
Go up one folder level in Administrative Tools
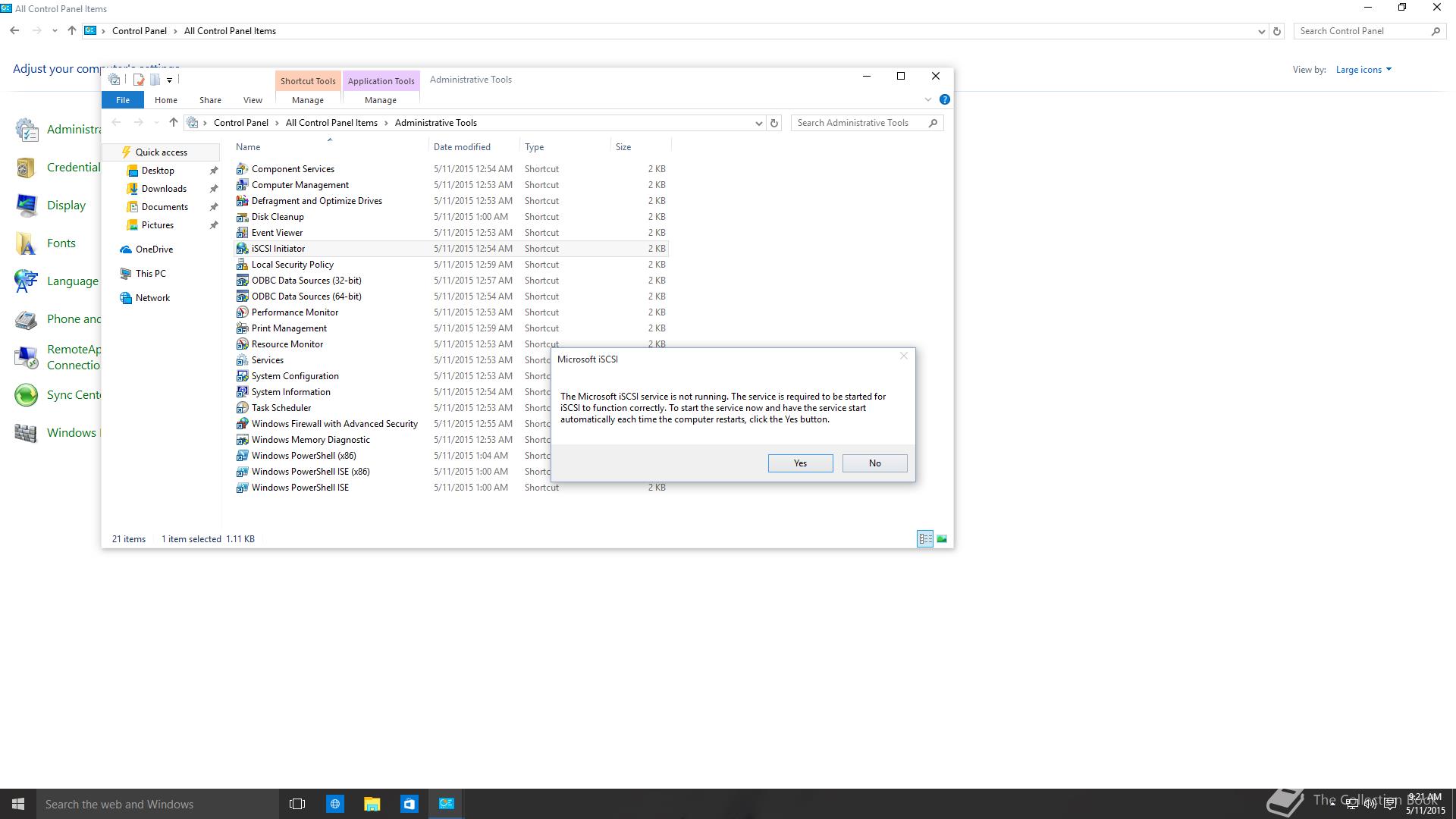click(173, 123)
